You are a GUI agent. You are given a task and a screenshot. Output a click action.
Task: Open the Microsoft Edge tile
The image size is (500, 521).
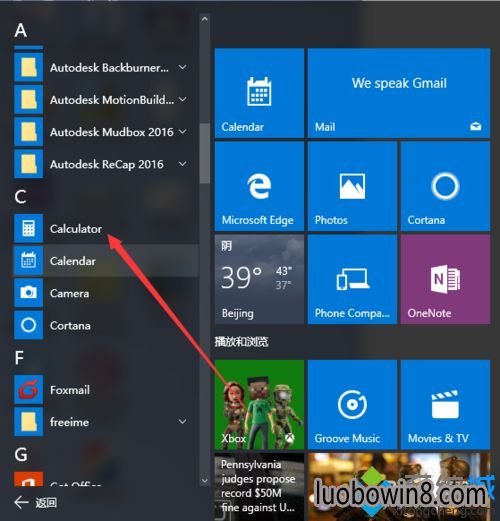[259, 186]
